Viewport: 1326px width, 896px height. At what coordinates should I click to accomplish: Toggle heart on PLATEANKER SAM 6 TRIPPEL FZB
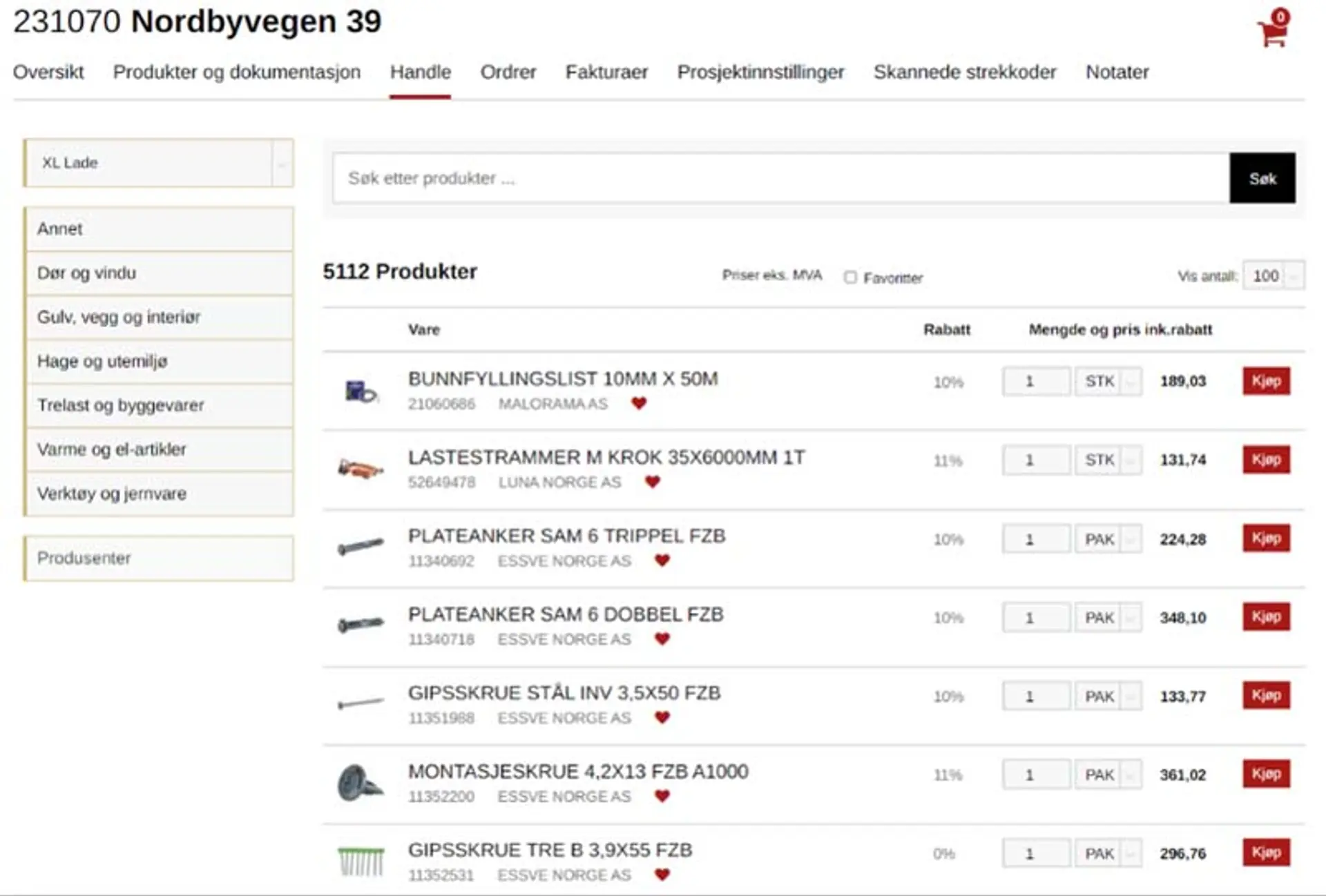(662, 561)
